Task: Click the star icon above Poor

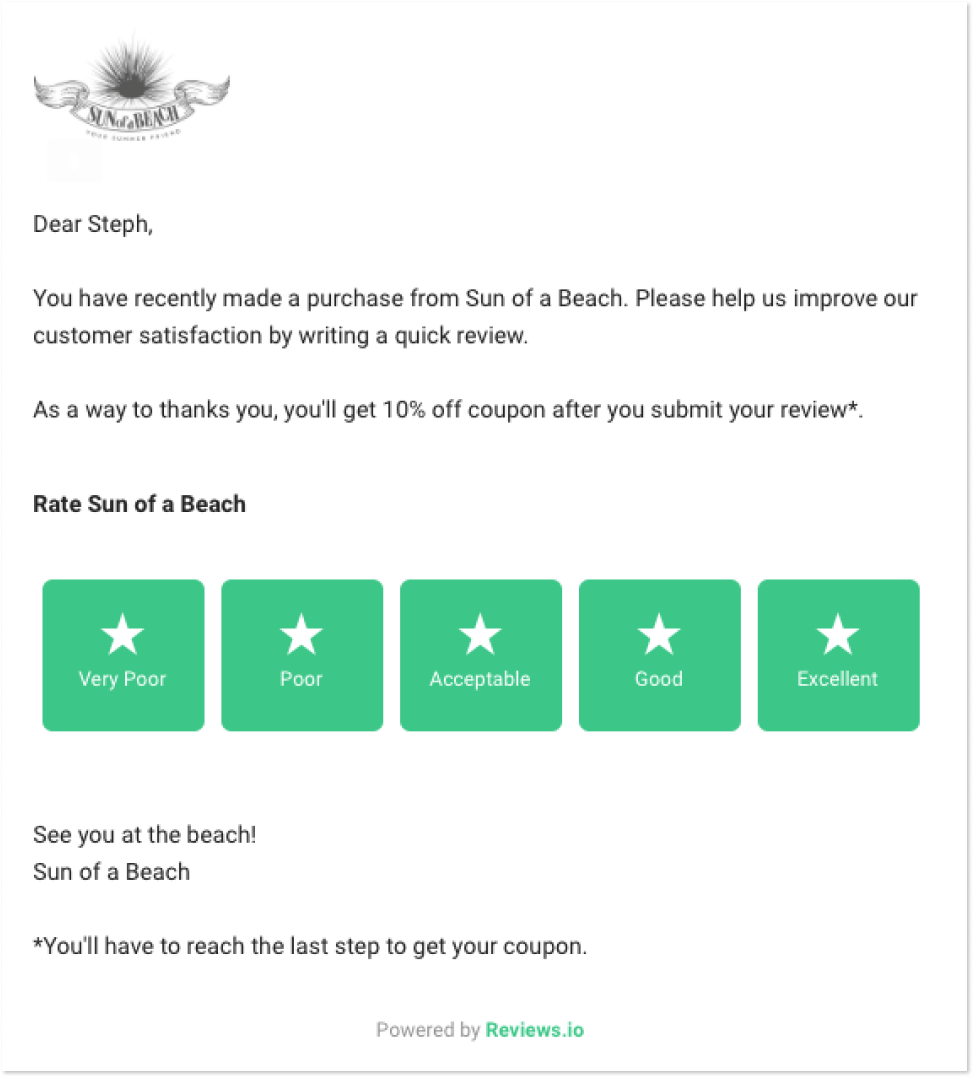Action: 301,634
